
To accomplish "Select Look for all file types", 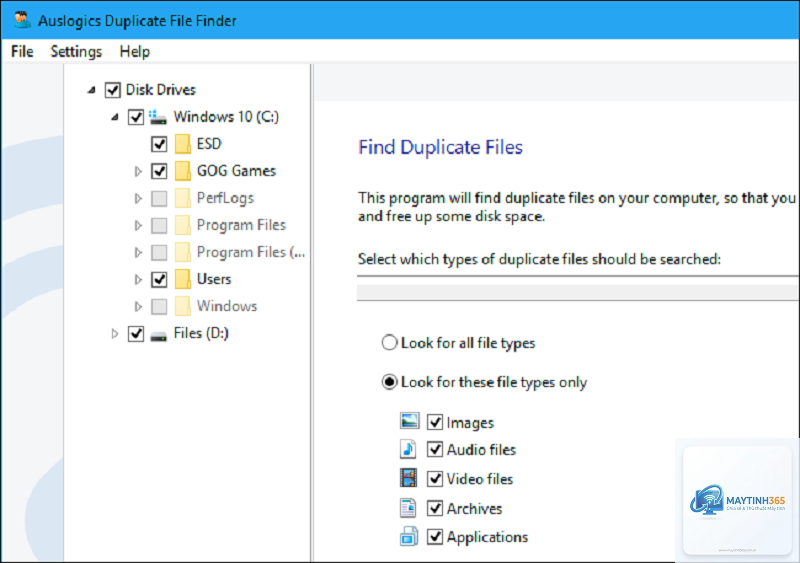I will click(x=389, y=342).
